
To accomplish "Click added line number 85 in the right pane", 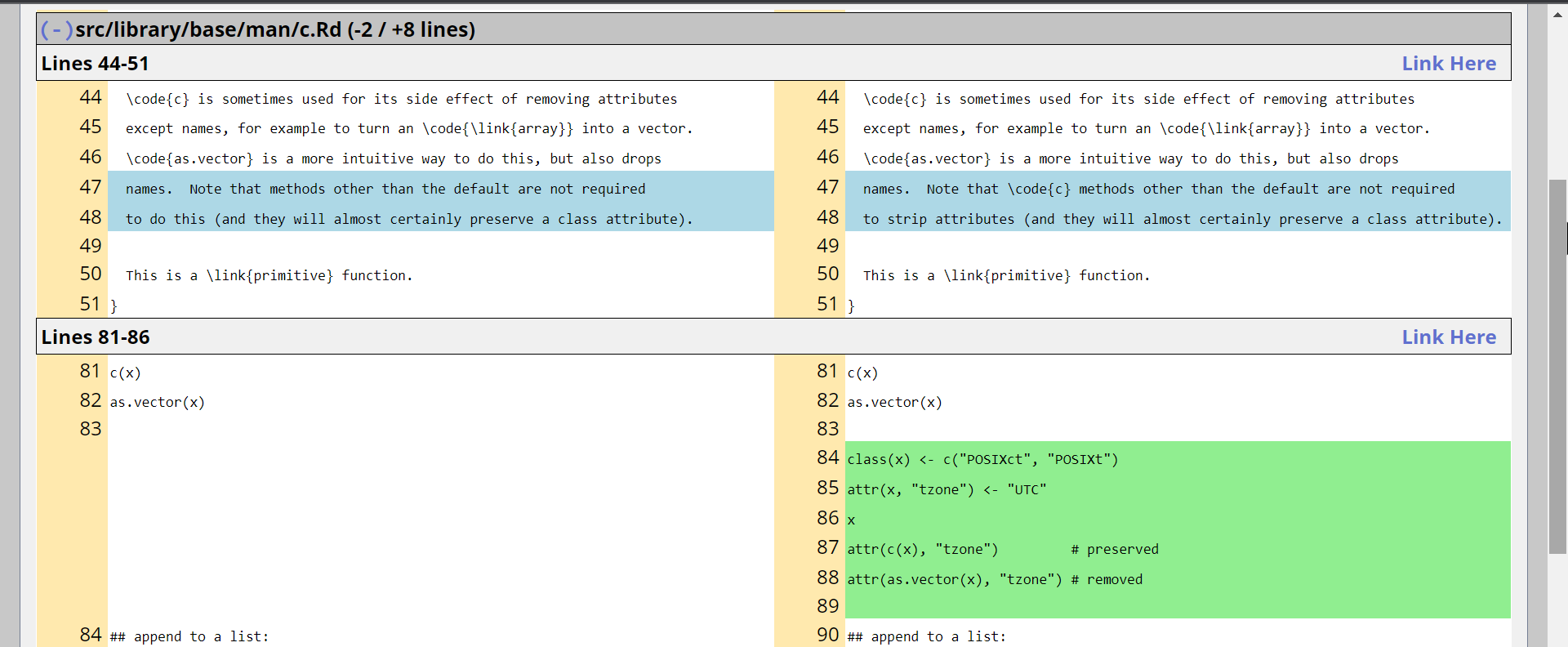I will (826, 489).
